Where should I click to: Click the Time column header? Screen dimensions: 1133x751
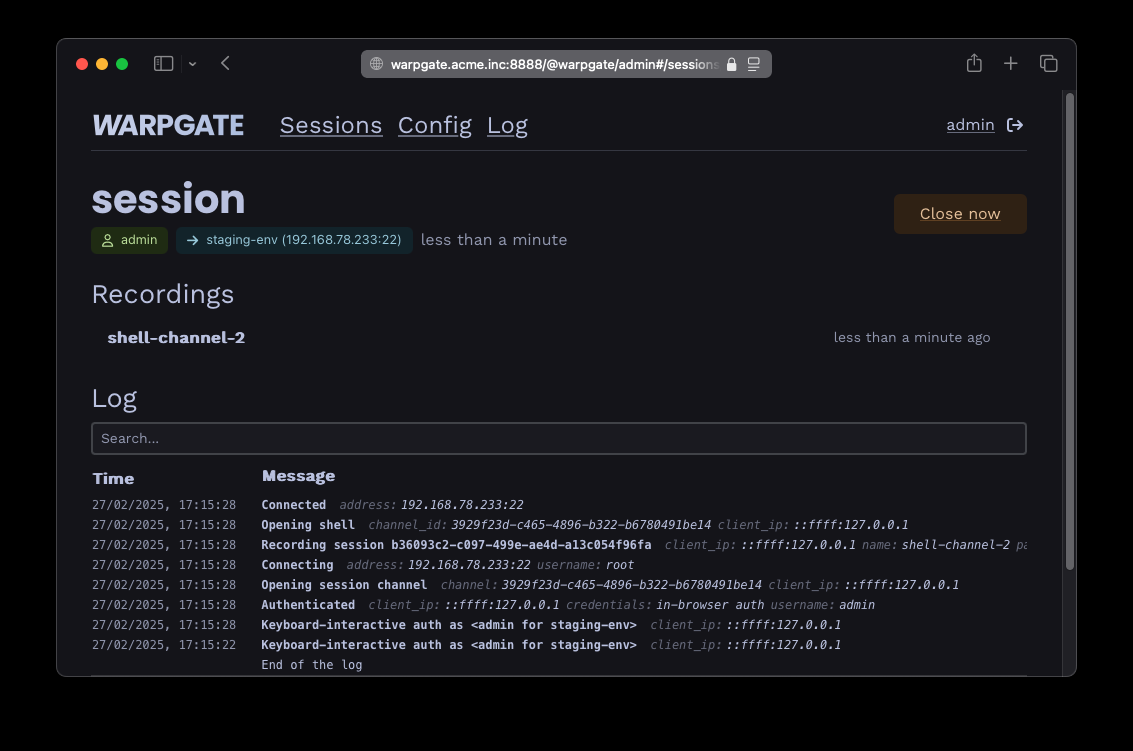tap(113, 479)
